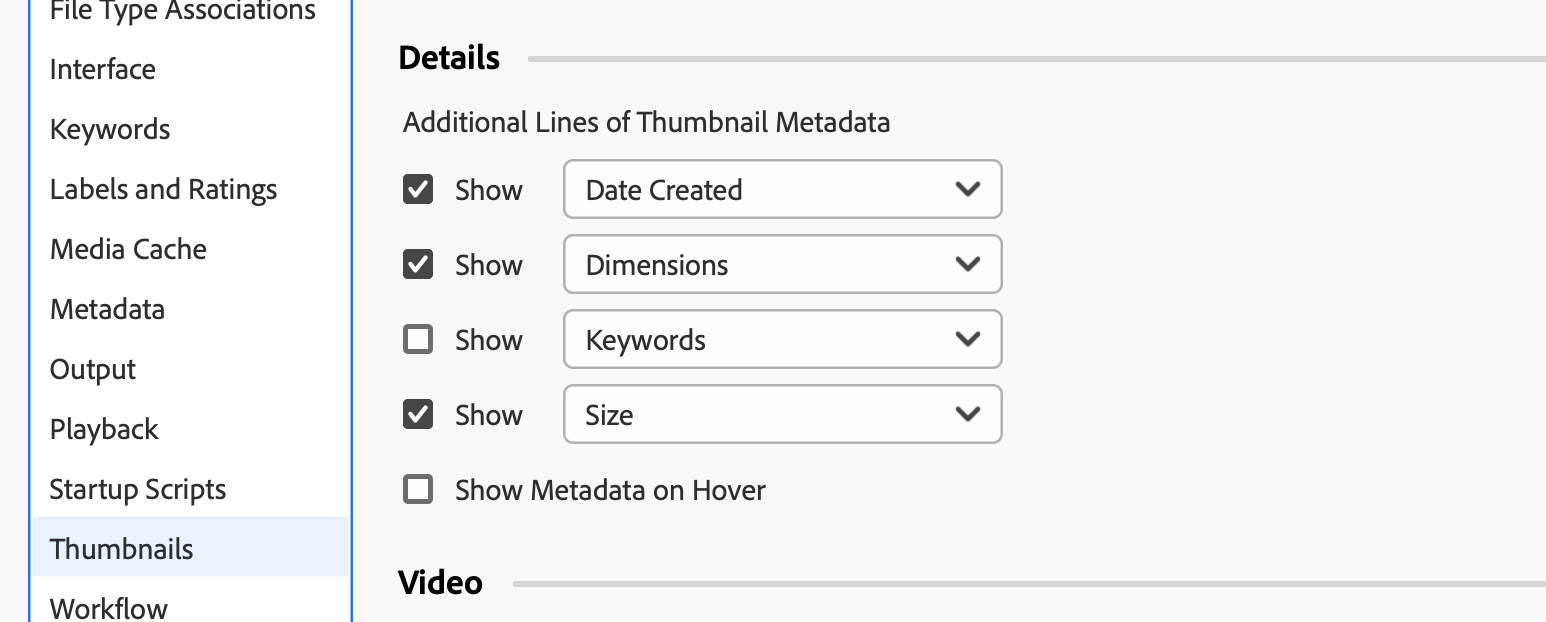1546x622 pixels.
Task: Uncheck Show for Date Created metadata
Action: point(417,189)
